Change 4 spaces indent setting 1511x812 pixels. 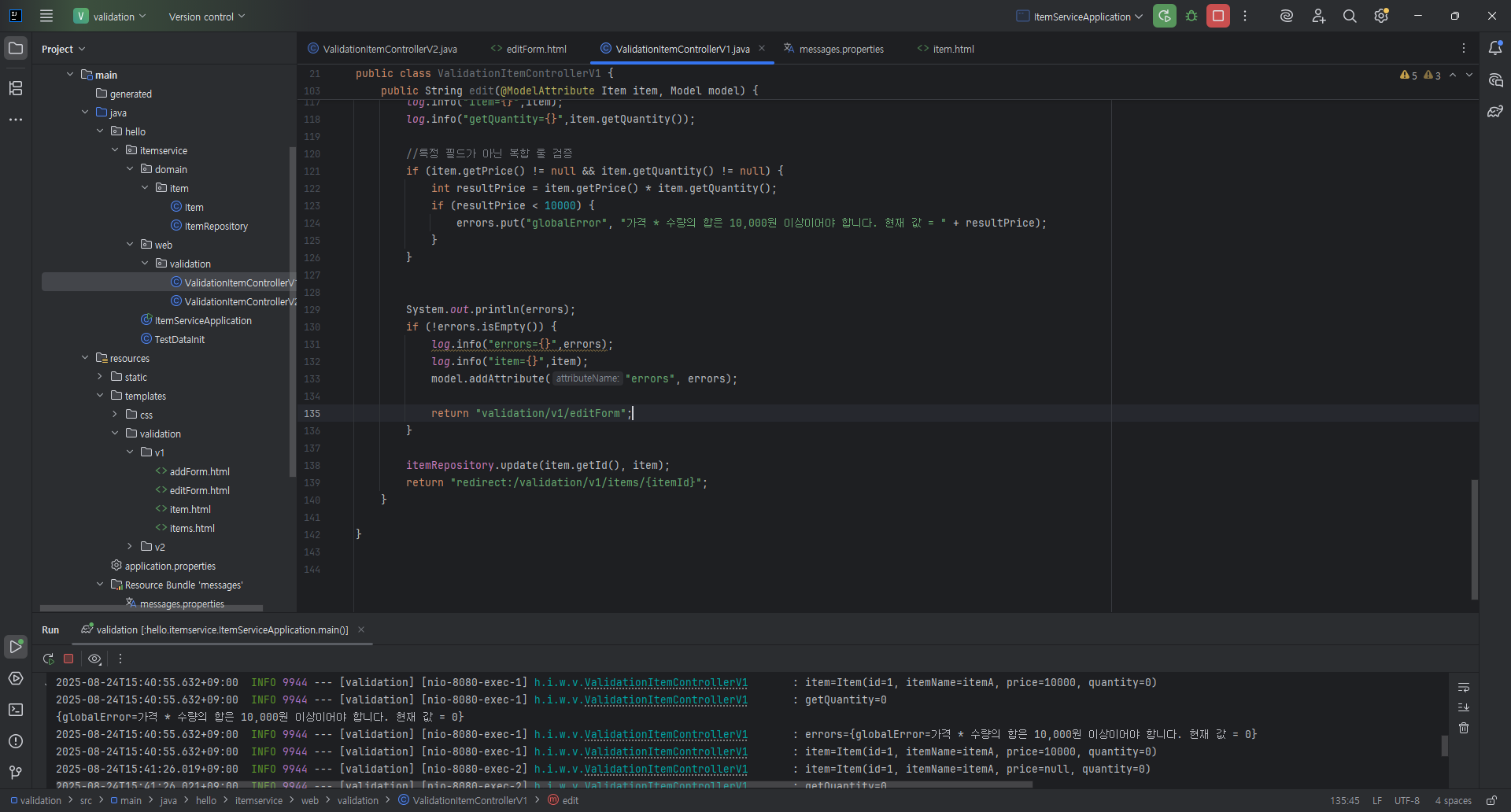1453,800
